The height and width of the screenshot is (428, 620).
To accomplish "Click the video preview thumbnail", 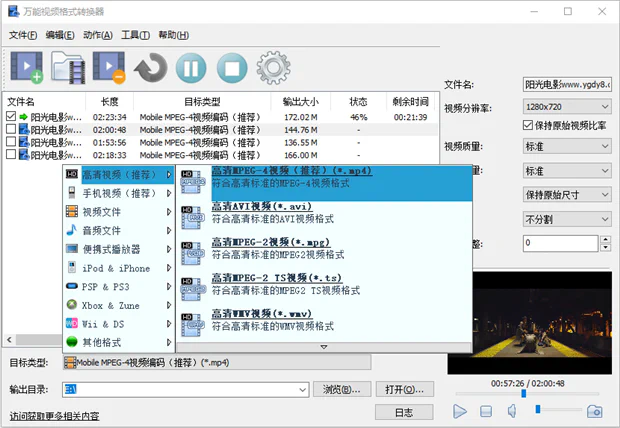I will coord(530,322).
